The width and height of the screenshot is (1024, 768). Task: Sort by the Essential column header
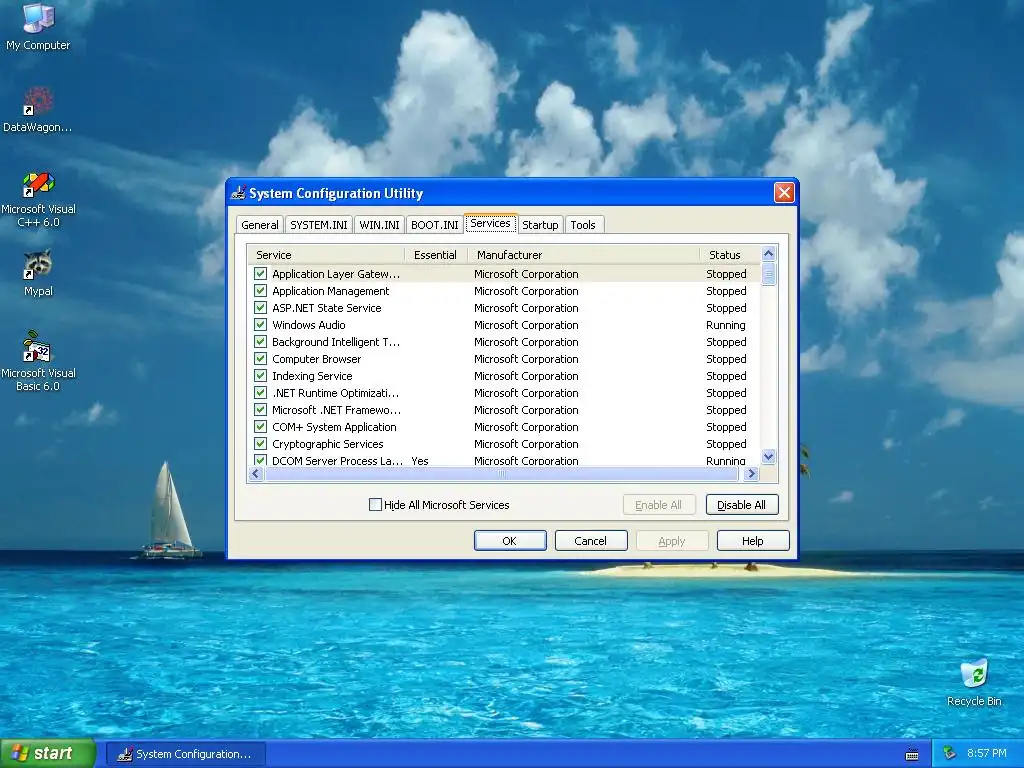point(436,255)
